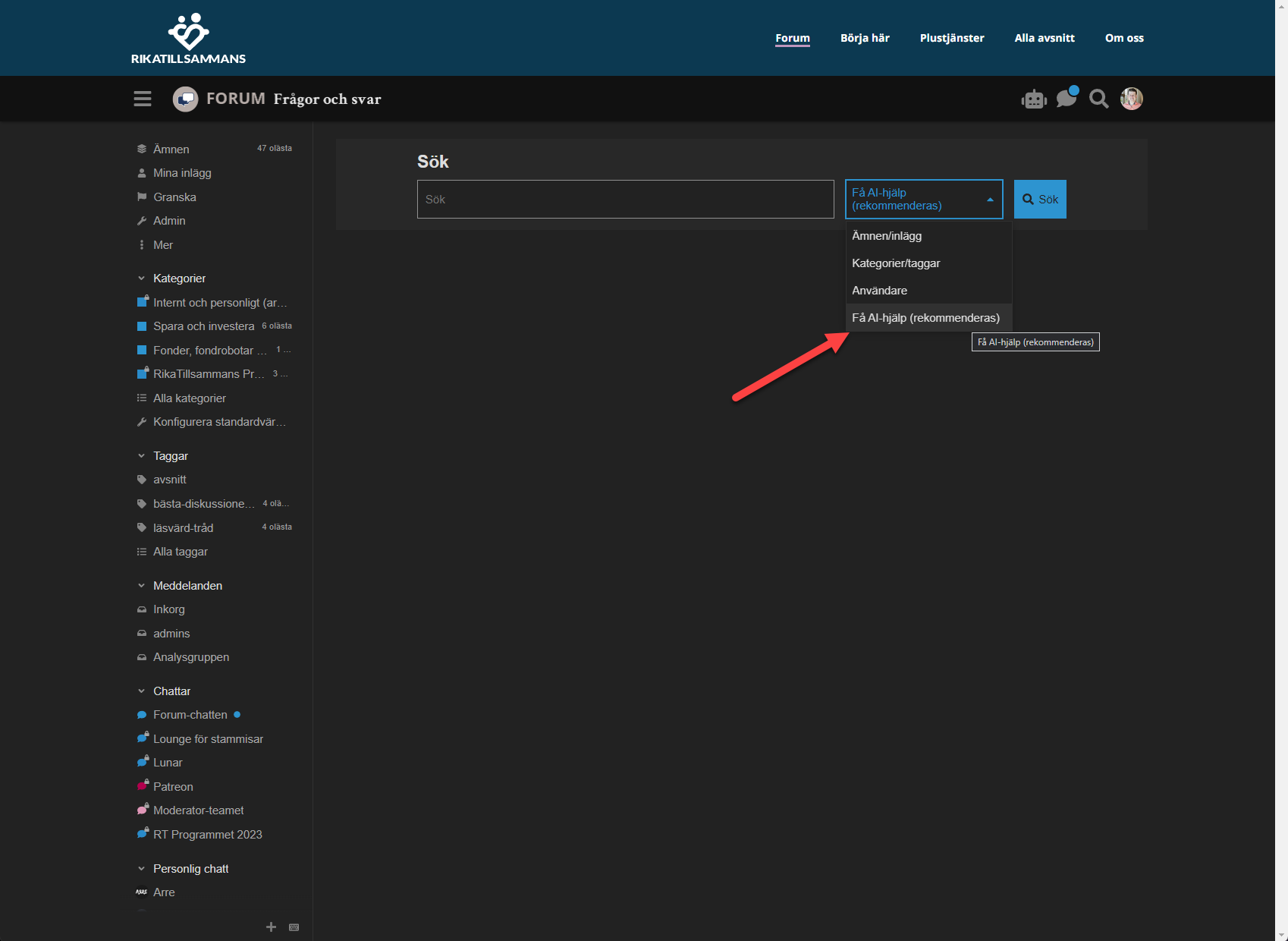Open the hamburger sidebar menu

tap(143, 99)
